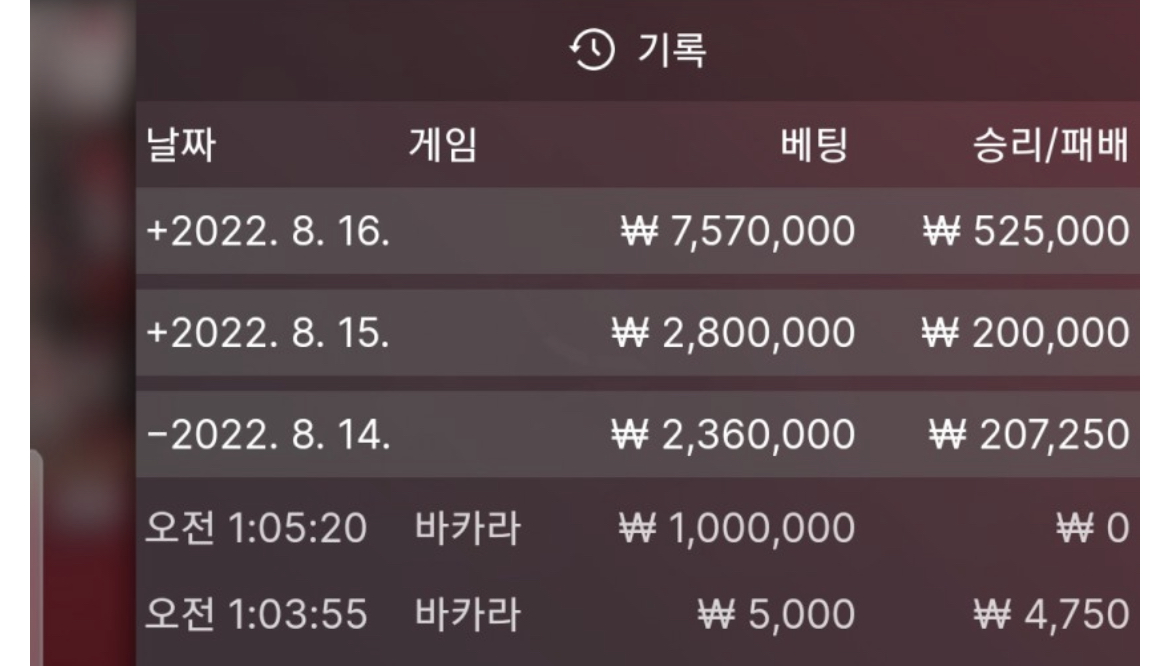The height and width of the screenshot is (666, 1170).
Task: Click the history clock icon
Action: pos(591,50)
